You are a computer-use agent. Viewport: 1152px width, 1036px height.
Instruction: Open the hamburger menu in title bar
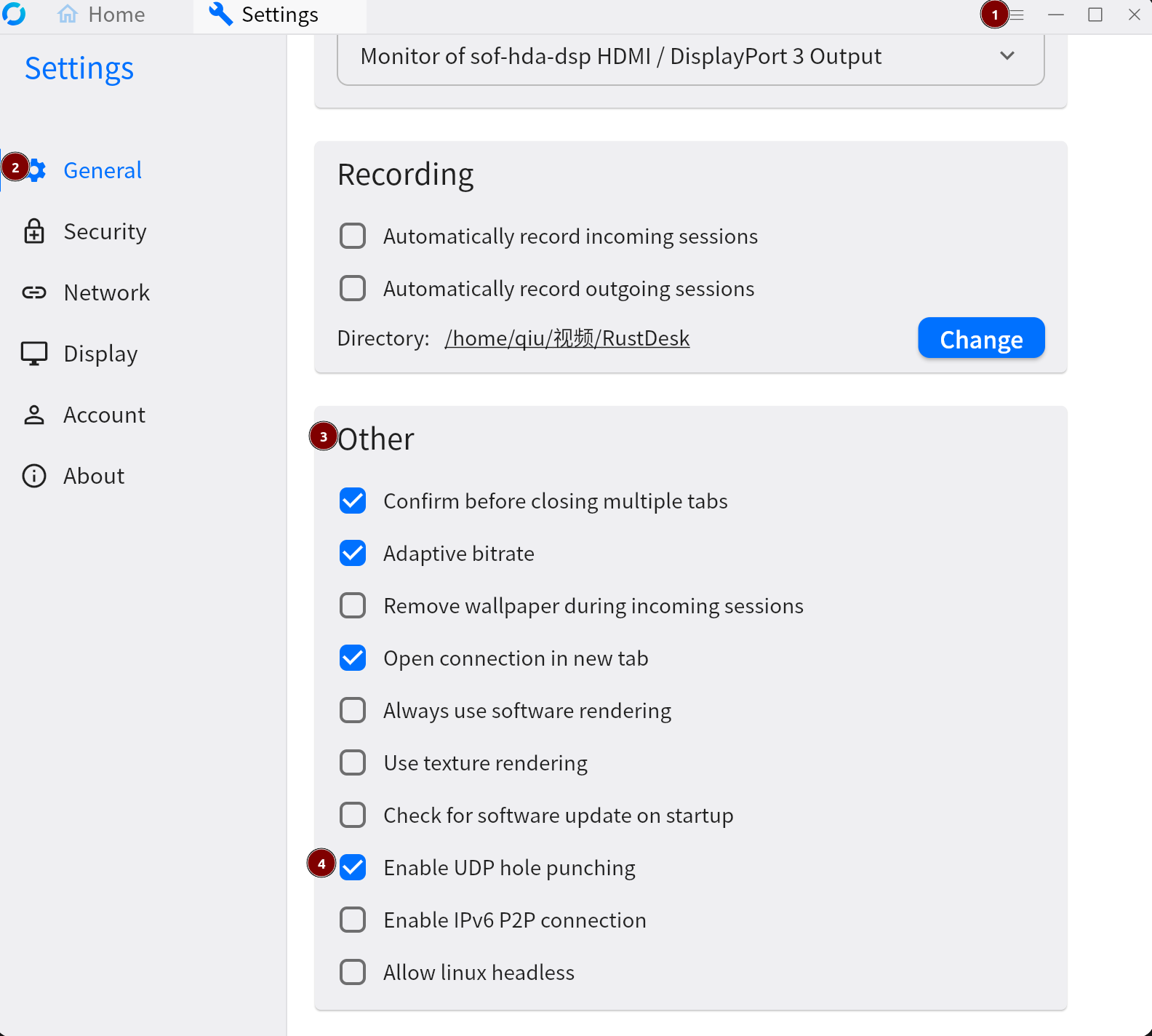1017,15
